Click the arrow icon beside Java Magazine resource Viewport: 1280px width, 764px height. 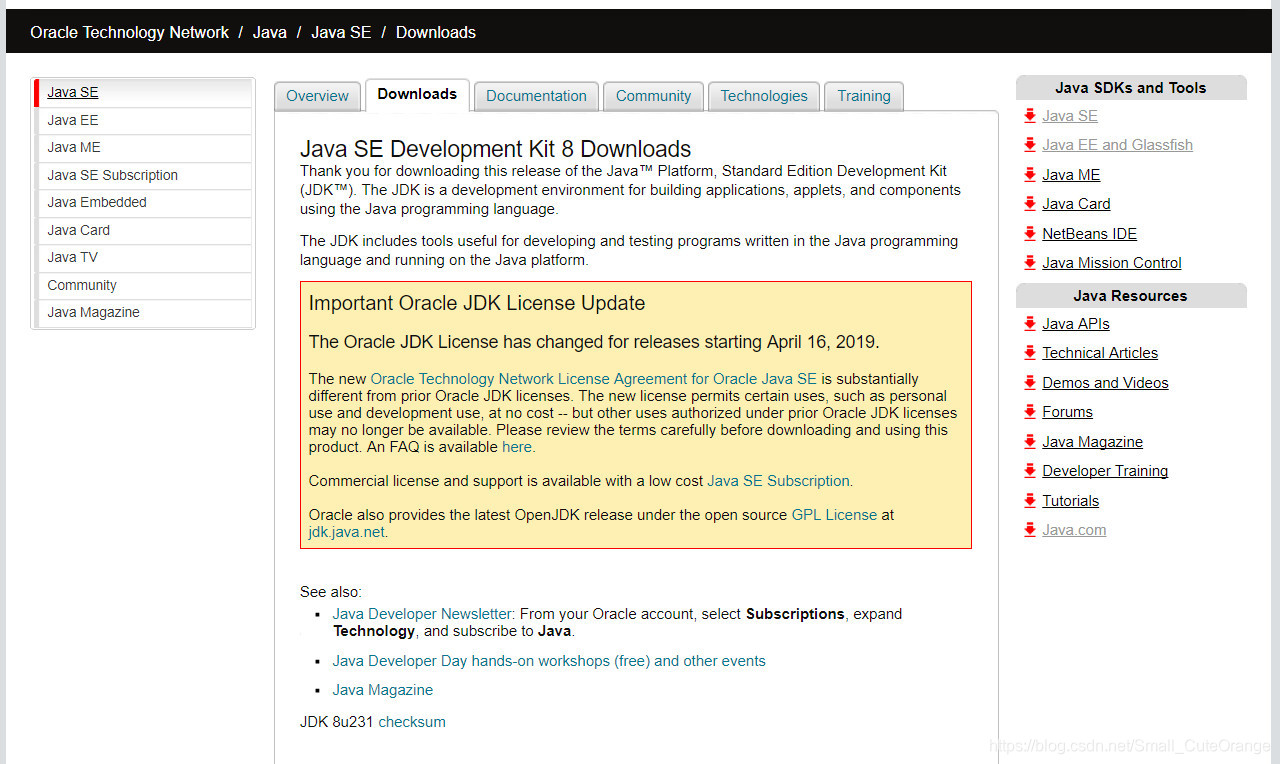1030,442
